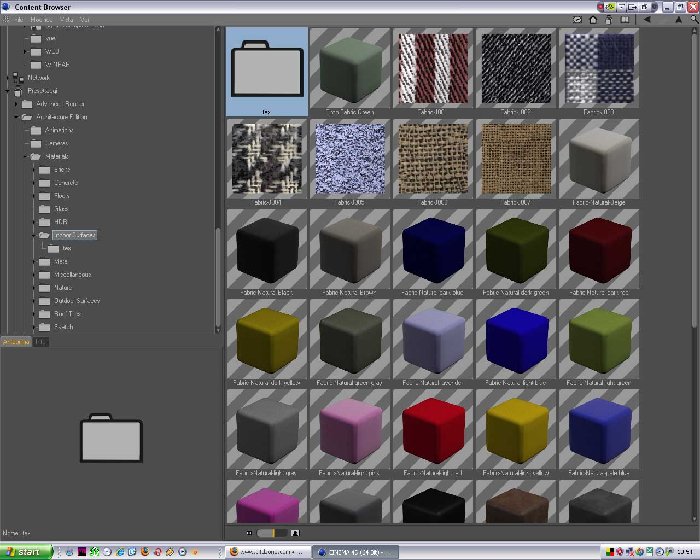The width and height of the screenshot is (700, 560).
Task: Select Fabric Natural light pink material
Action: pos(350,433)
